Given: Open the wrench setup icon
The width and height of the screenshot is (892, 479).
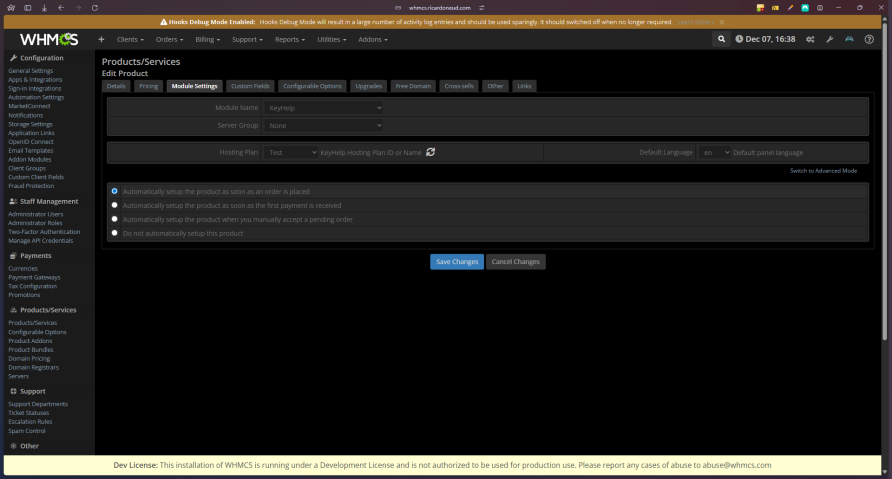Looking at the screenshot, I should tap(830, 39).
